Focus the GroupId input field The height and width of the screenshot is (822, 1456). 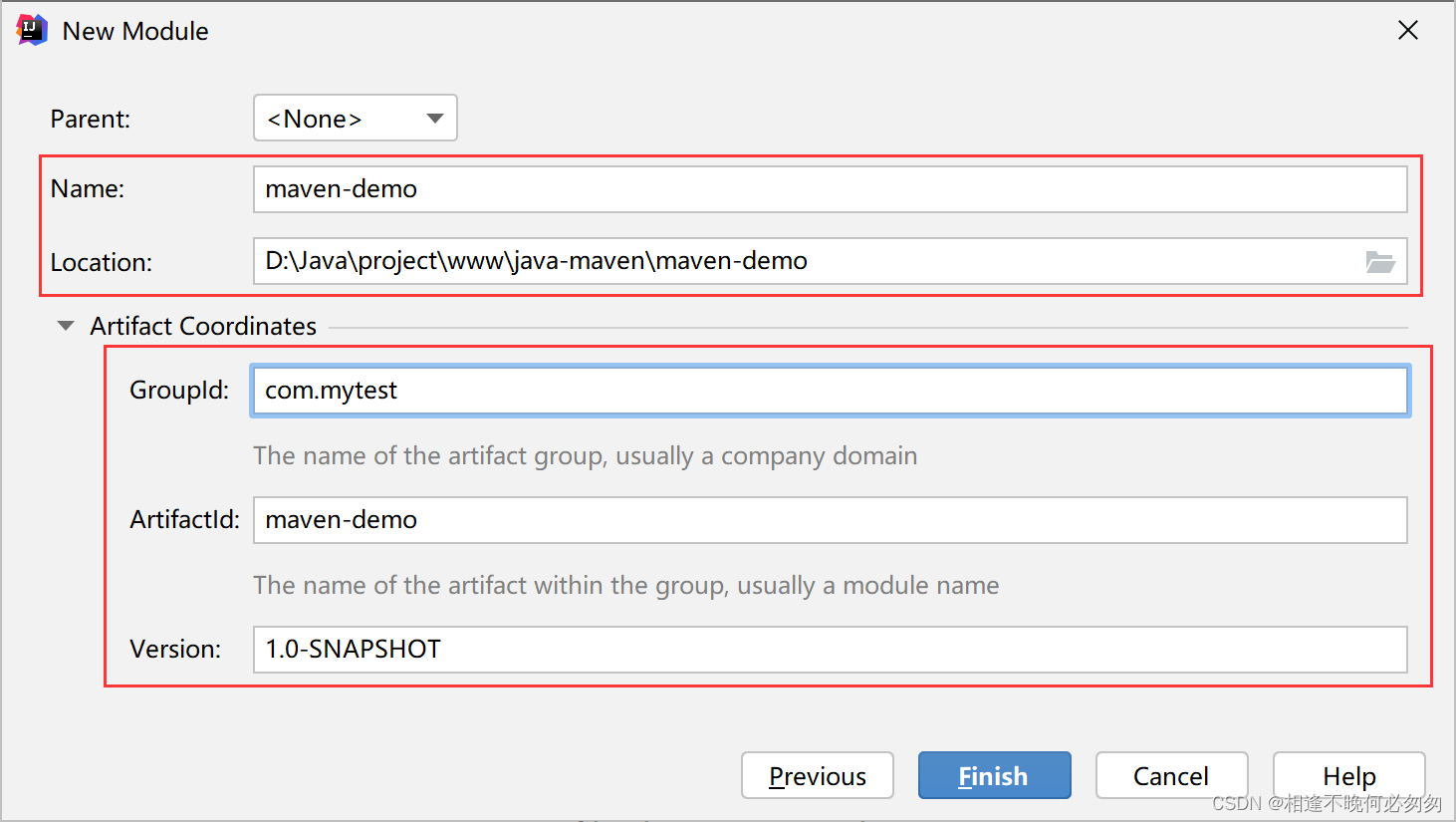[x=830, y=391]
